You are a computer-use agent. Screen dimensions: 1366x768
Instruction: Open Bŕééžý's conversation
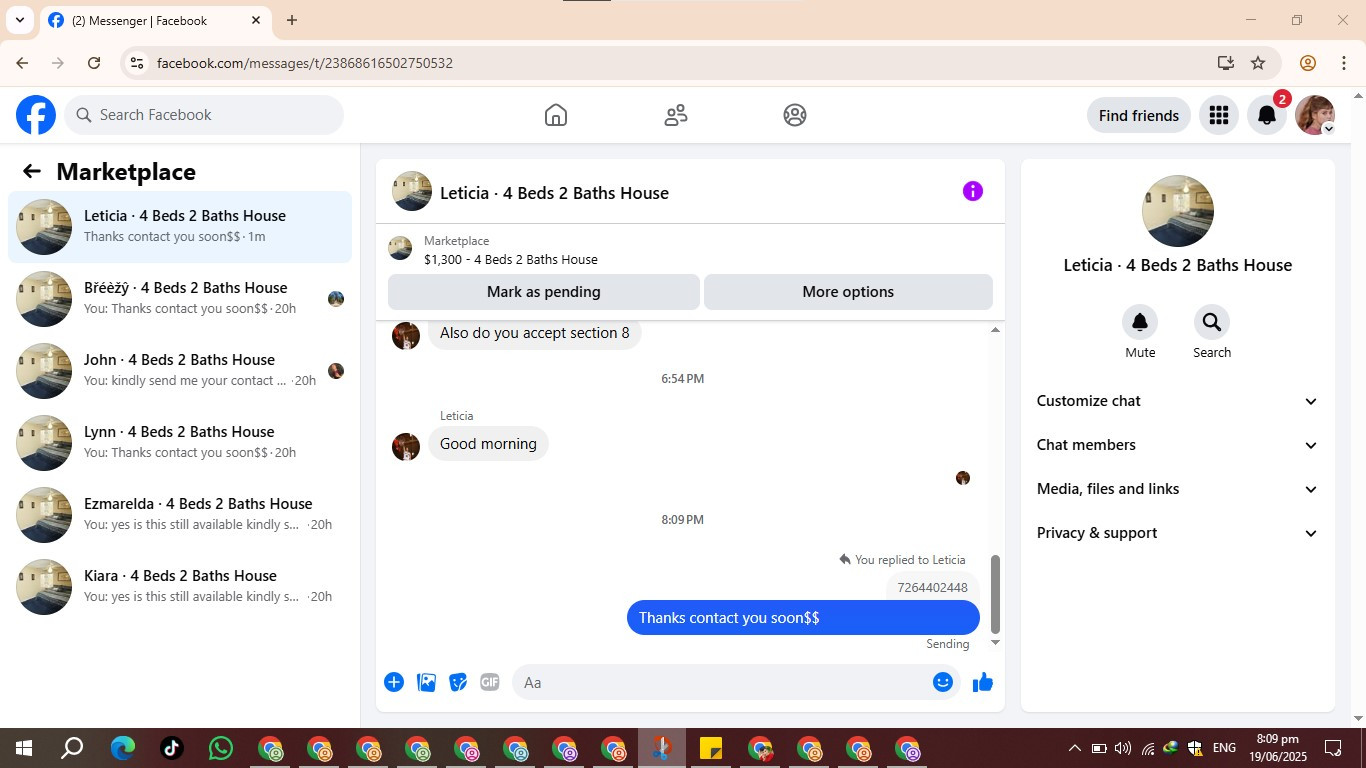pyautogui.click(x=180, y=299)
